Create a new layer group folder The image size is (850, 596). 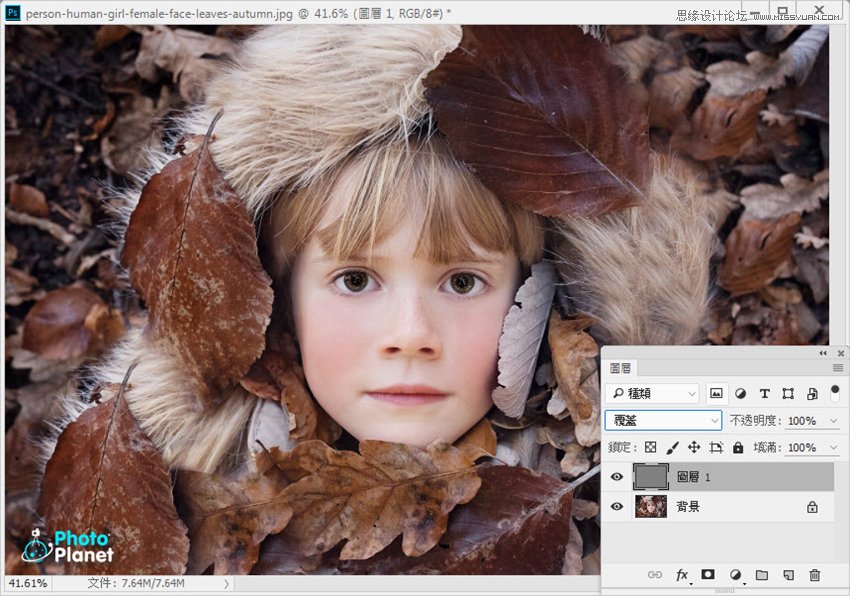[761, 575]
